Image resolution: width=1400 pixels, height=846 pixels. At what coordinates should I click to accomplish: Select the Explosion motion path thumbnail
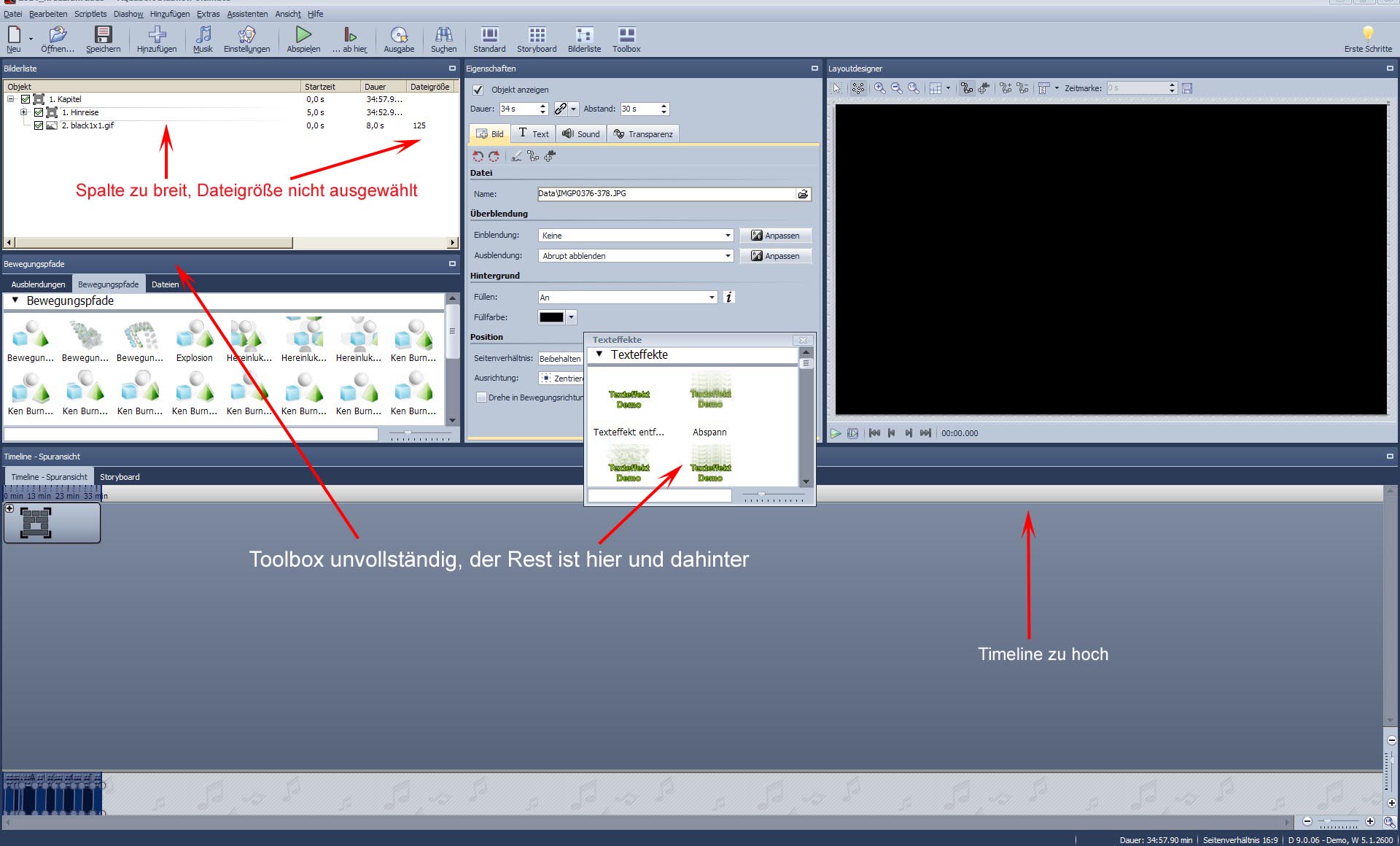tap(194, 338)
